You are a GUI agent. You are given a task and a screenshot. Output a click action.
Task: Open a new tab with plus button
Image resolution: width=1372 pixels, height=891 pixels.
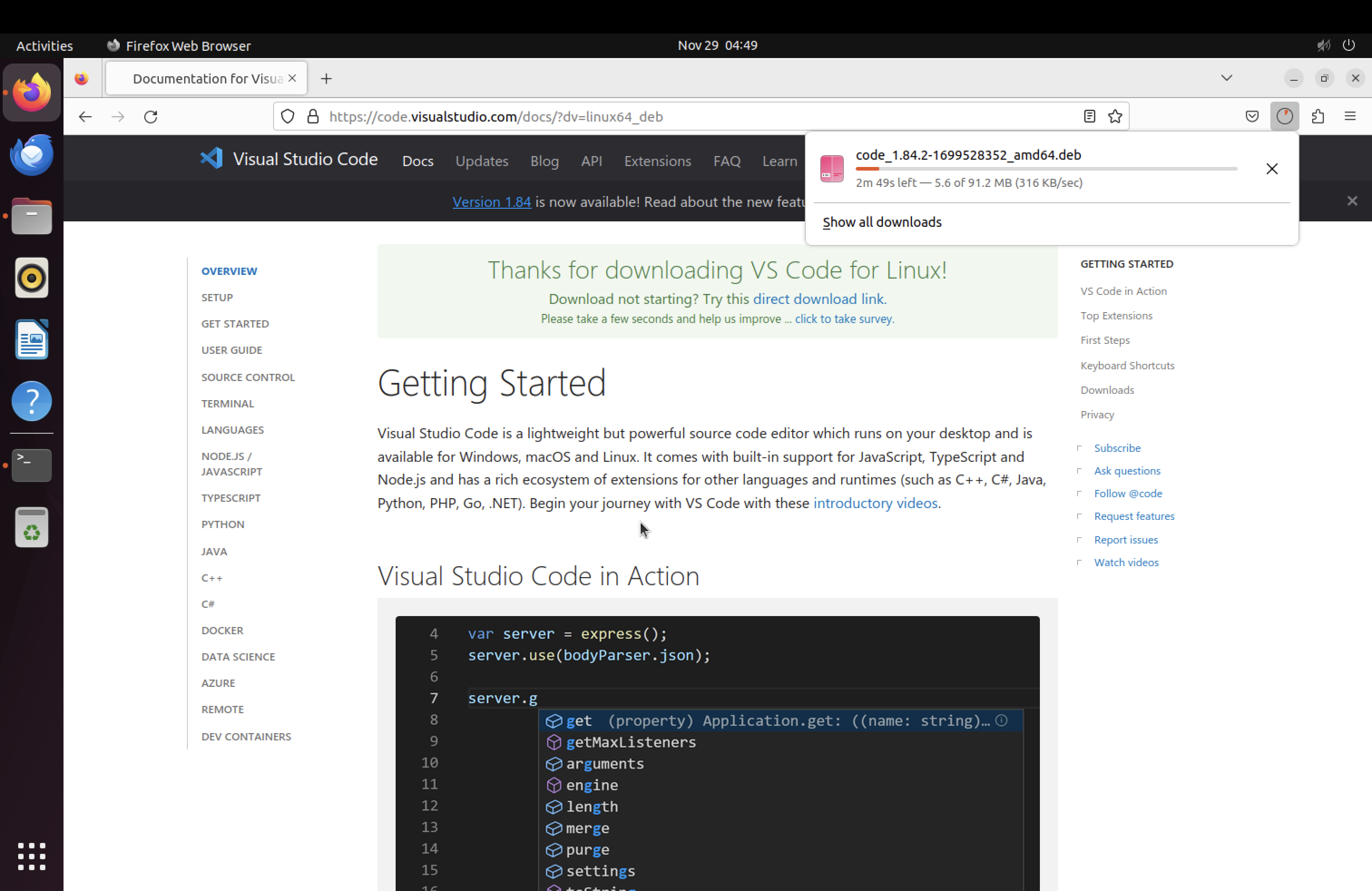tap(326, 78)
